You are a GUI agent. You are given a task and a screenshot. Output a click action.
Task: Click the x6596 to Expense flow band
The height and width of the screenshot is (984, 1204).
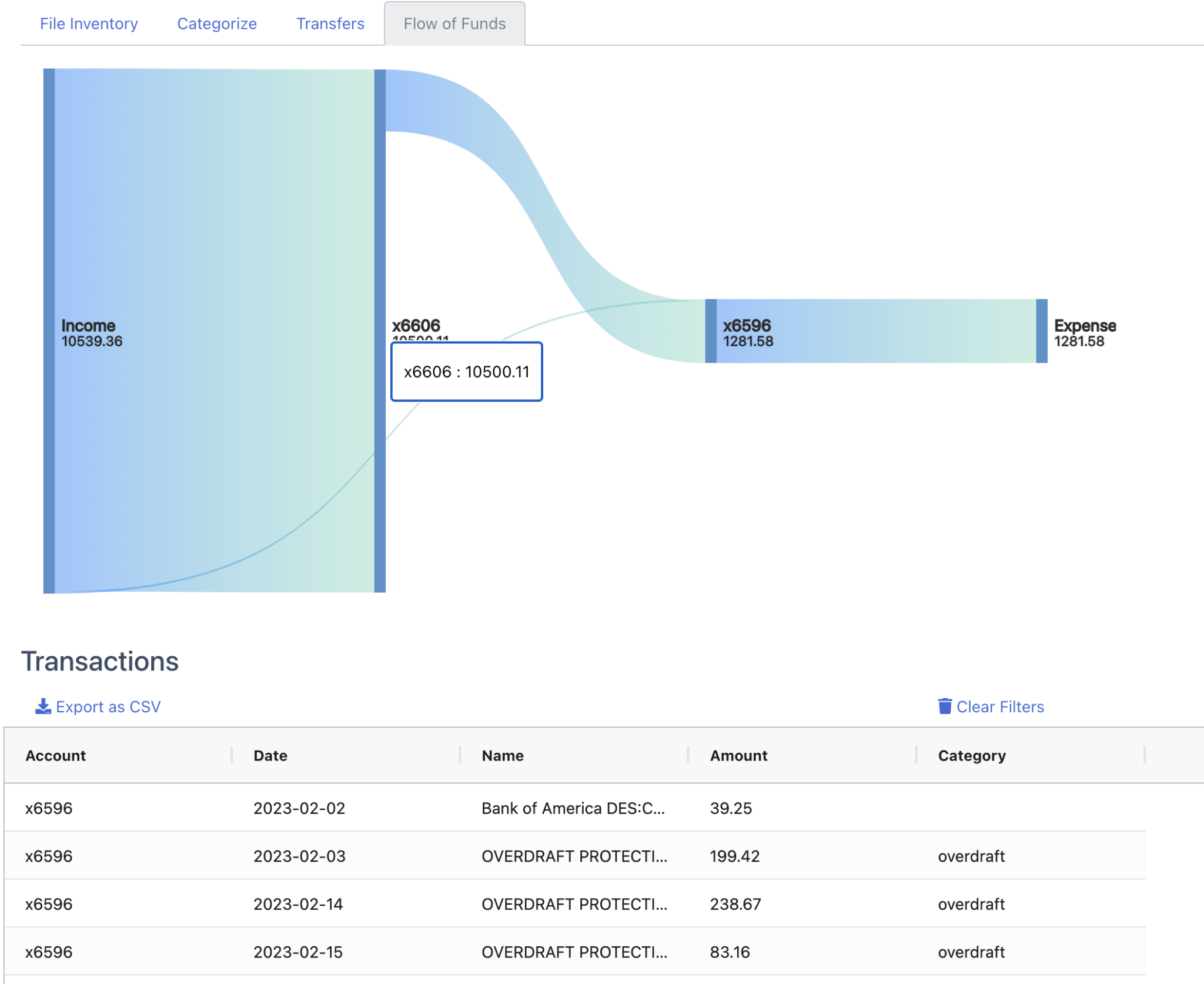(x=876, y=331)
